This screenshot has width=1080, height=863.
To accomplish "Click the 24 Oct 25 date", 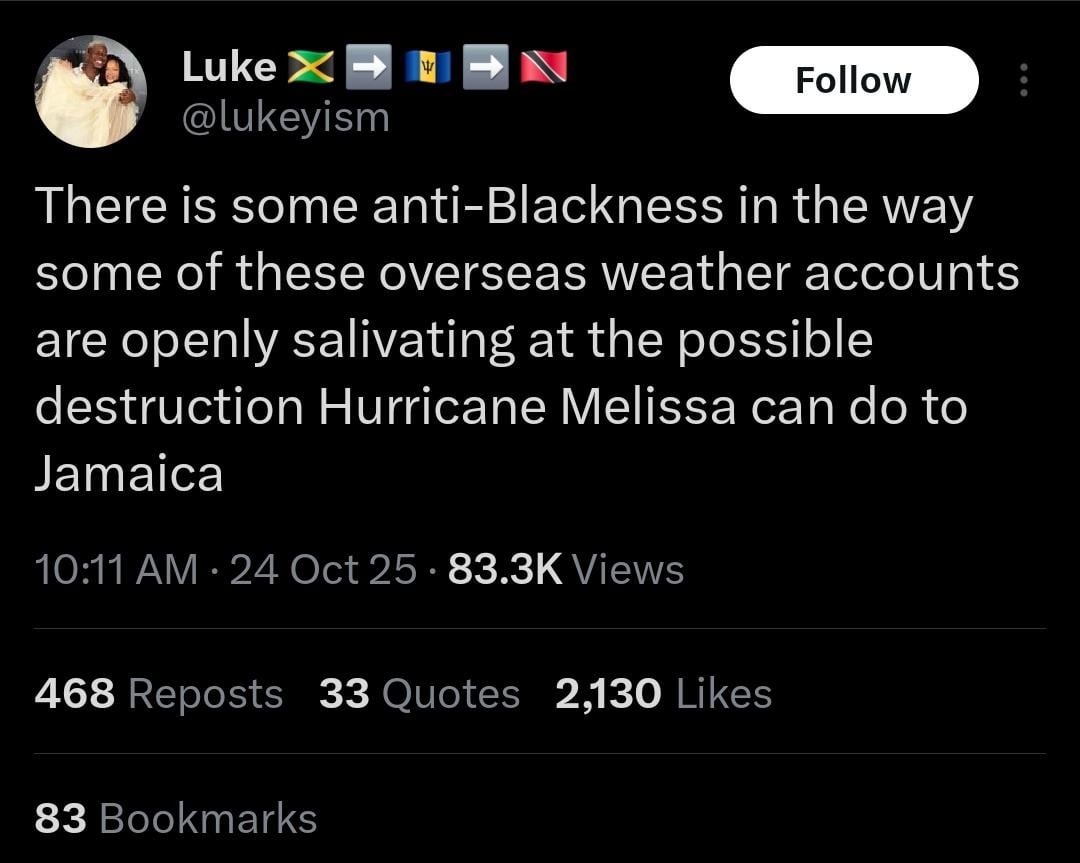I will 323,569.
